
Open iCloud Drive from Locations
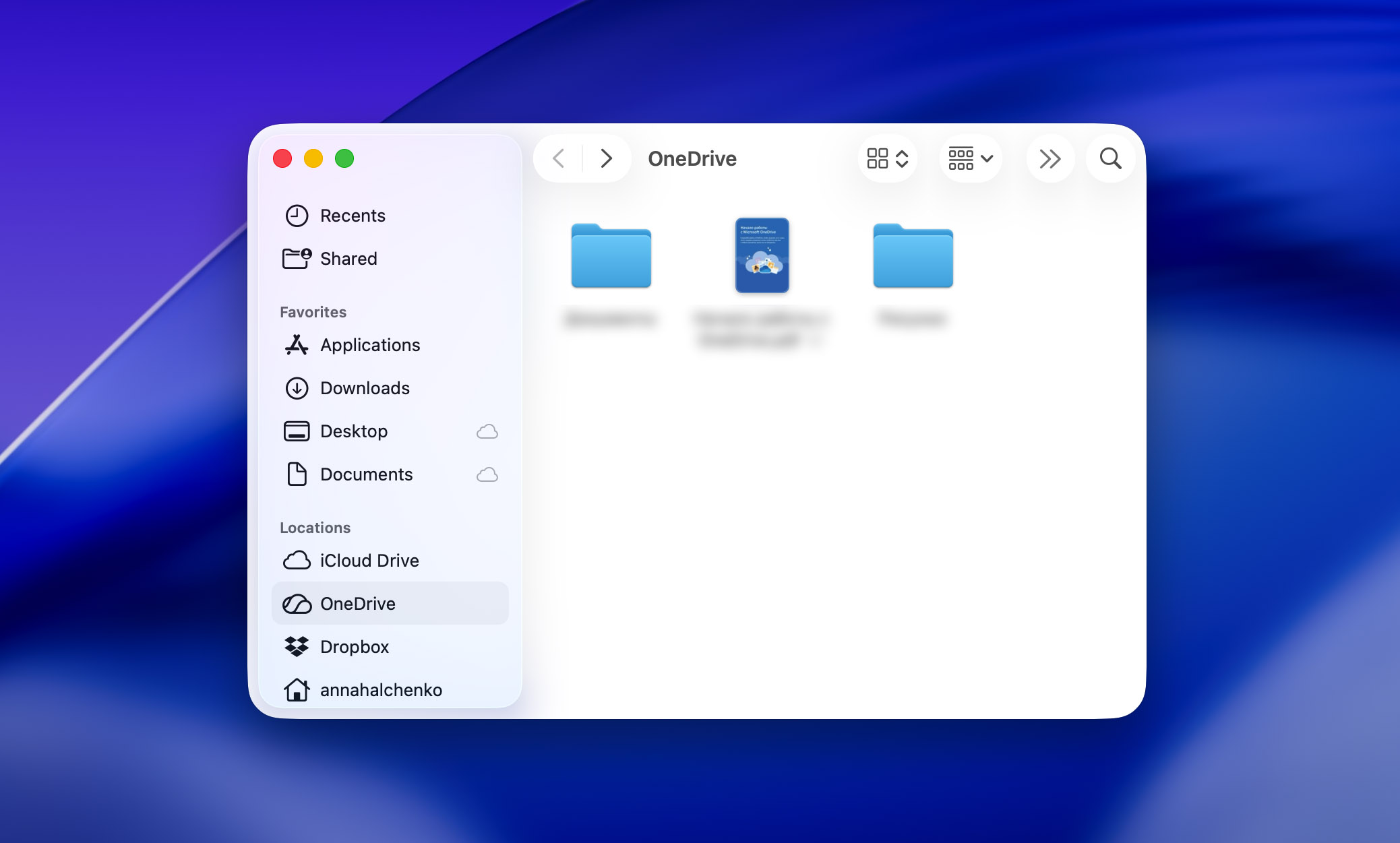tap(369, 560)
